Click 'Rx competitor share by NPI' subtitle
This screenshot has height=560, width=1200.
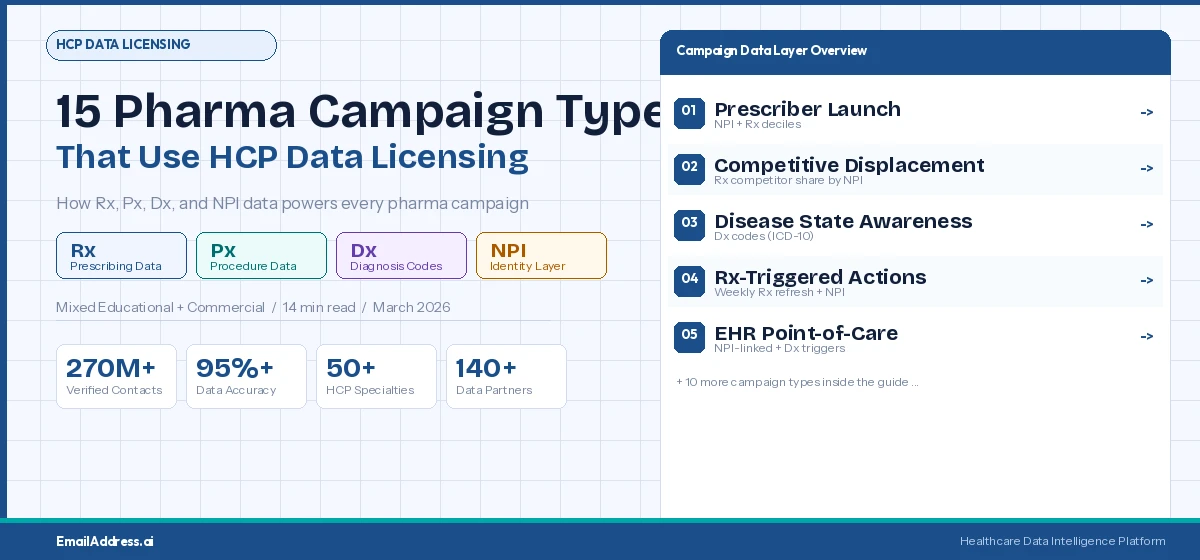[x=788, y=181]
